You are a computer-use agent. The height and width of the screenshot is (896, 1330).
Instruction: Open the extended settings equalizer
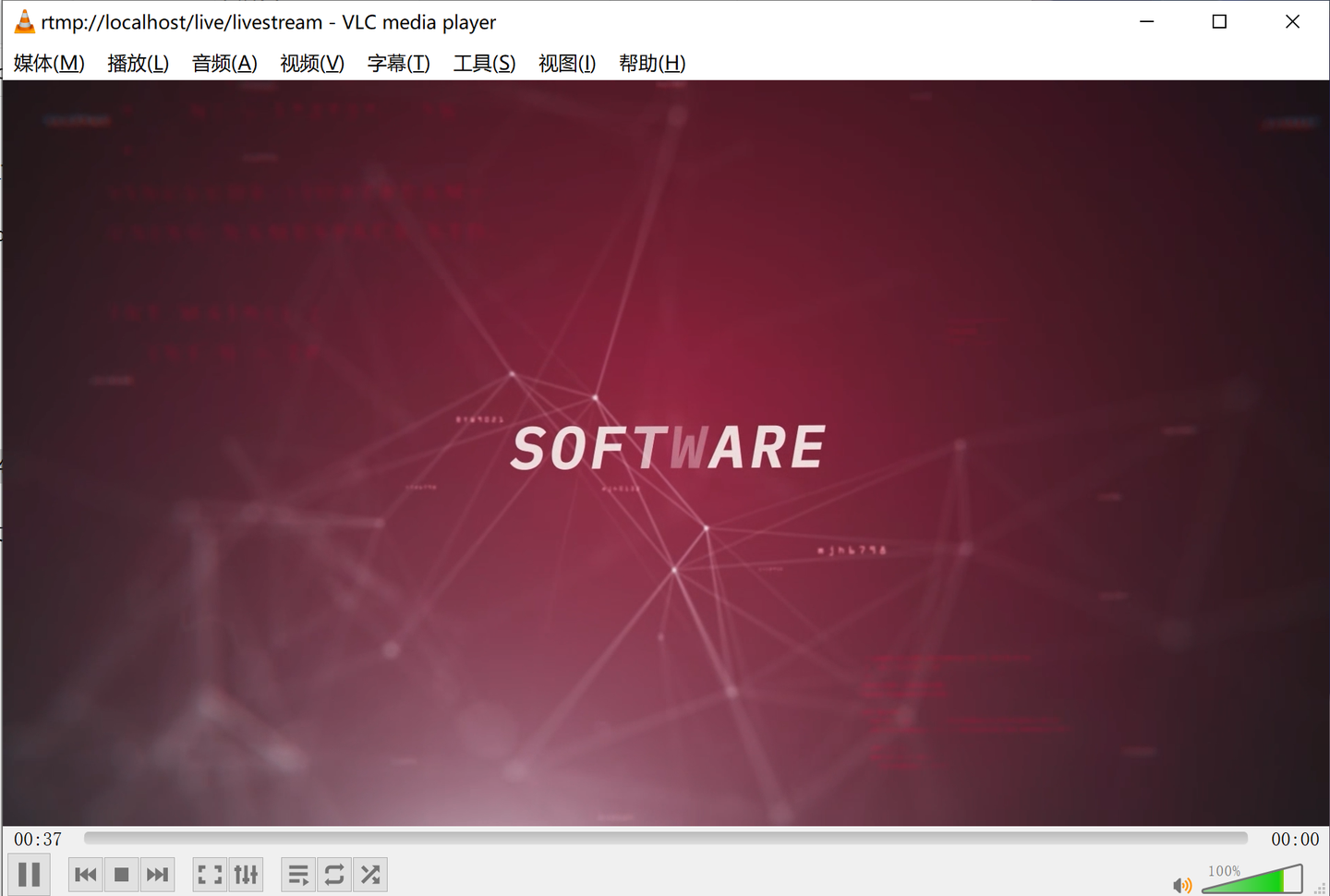[246, 874]
